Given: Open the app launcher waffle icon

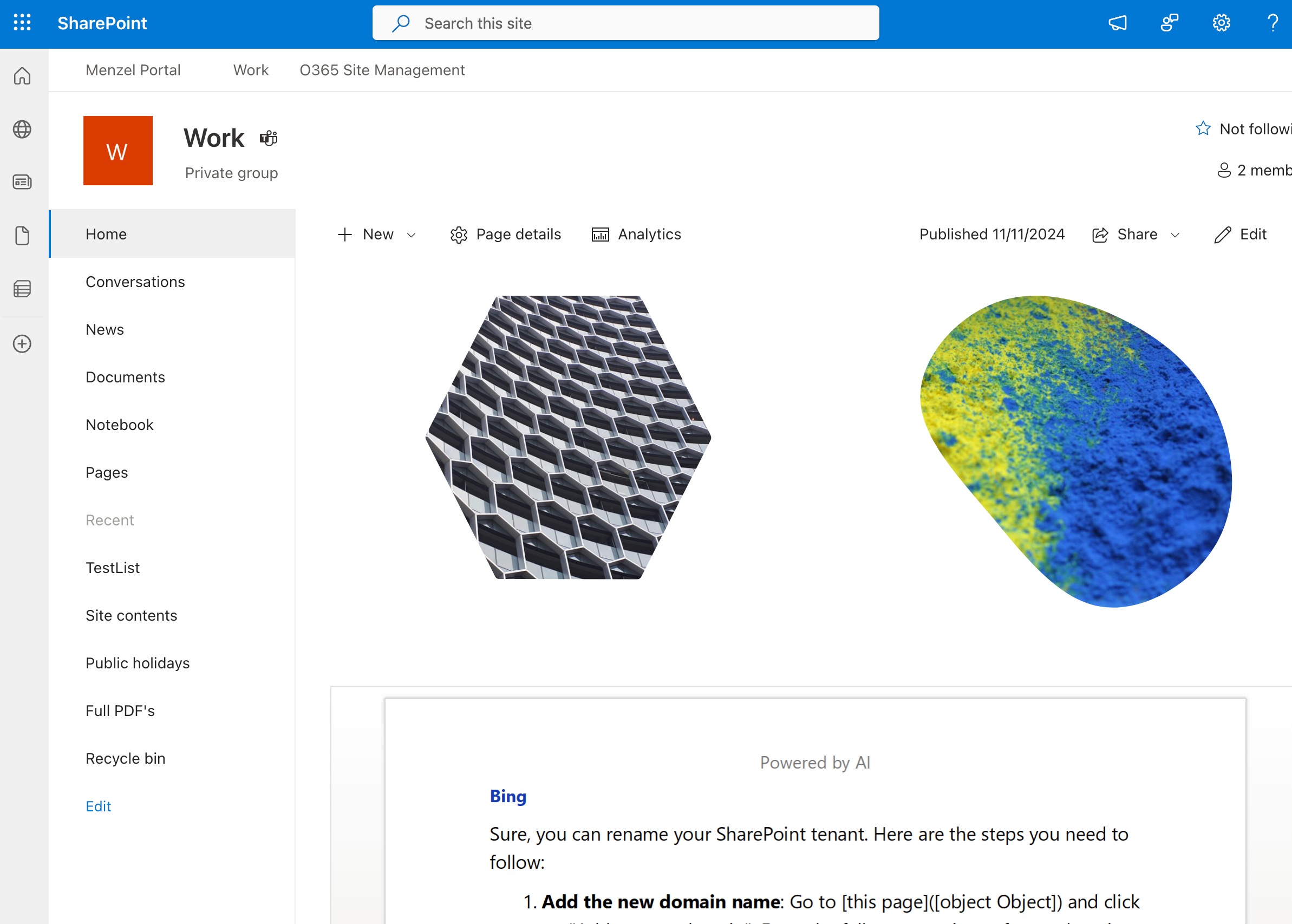Looking at the screenshot, I should (x=22, y=23).
